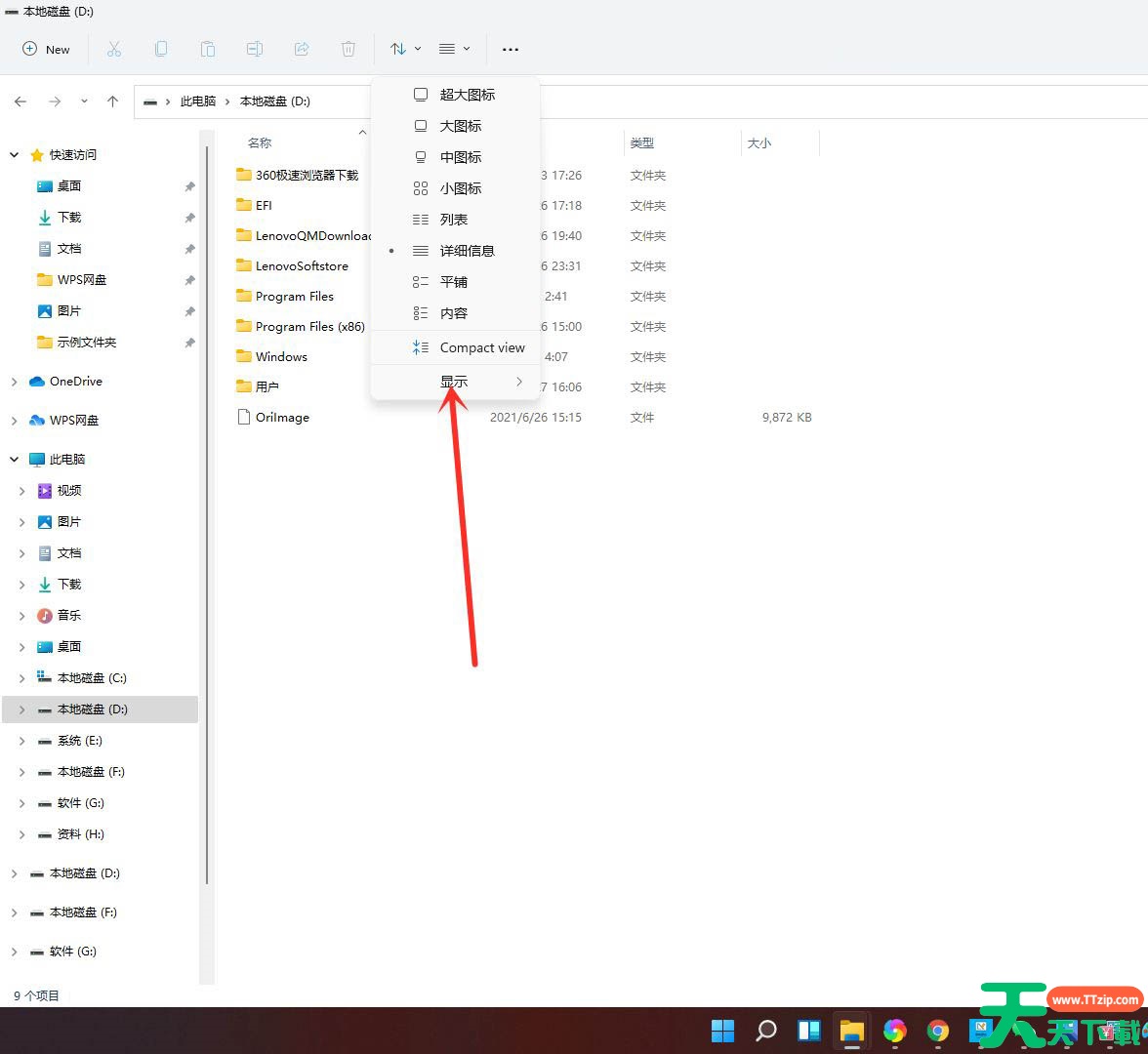Viewport: 1148px width, 1054px height.
Task: Open OneDrive in navigation pane
Action: click(65, 382)
